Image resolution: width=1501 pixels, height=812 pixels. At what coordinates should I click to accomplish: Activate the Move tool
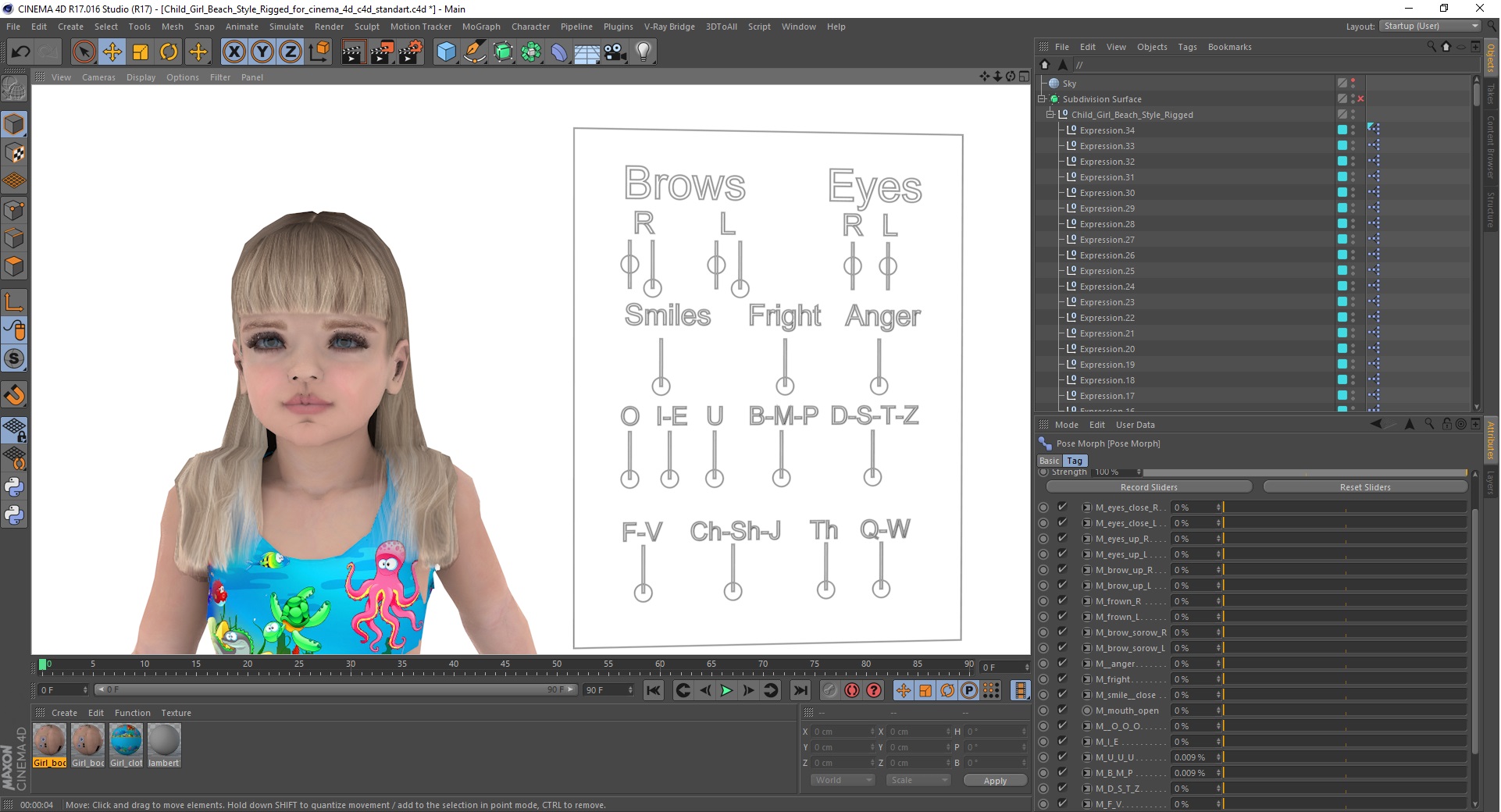point(112,52)
